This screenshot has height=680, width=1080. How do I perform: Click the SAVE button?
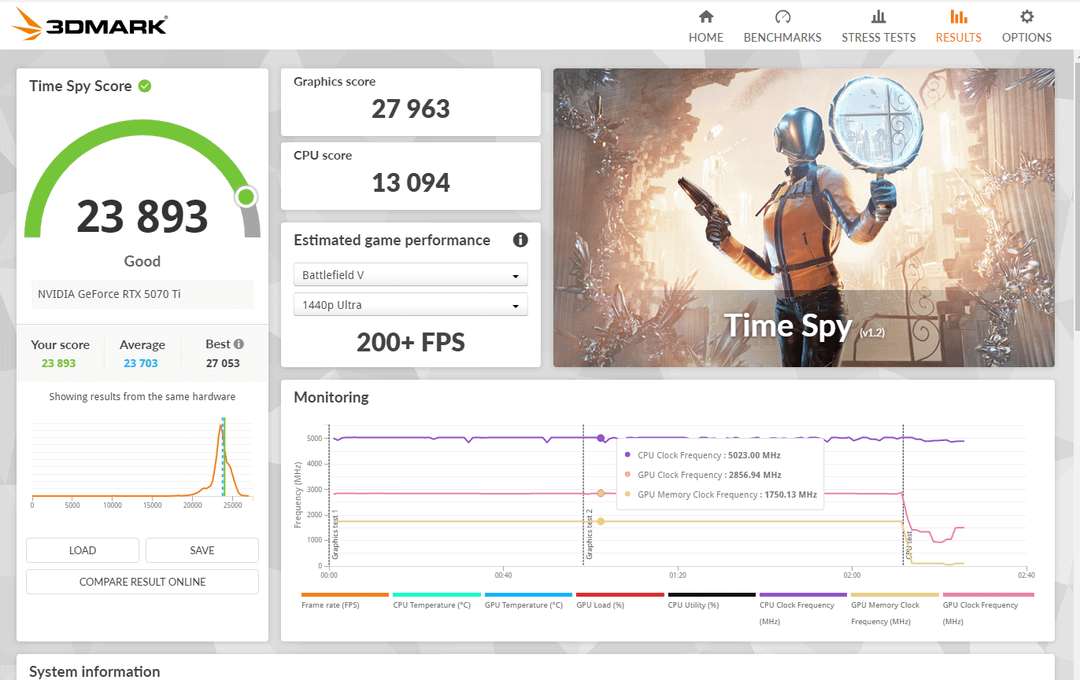click(202, 550)
